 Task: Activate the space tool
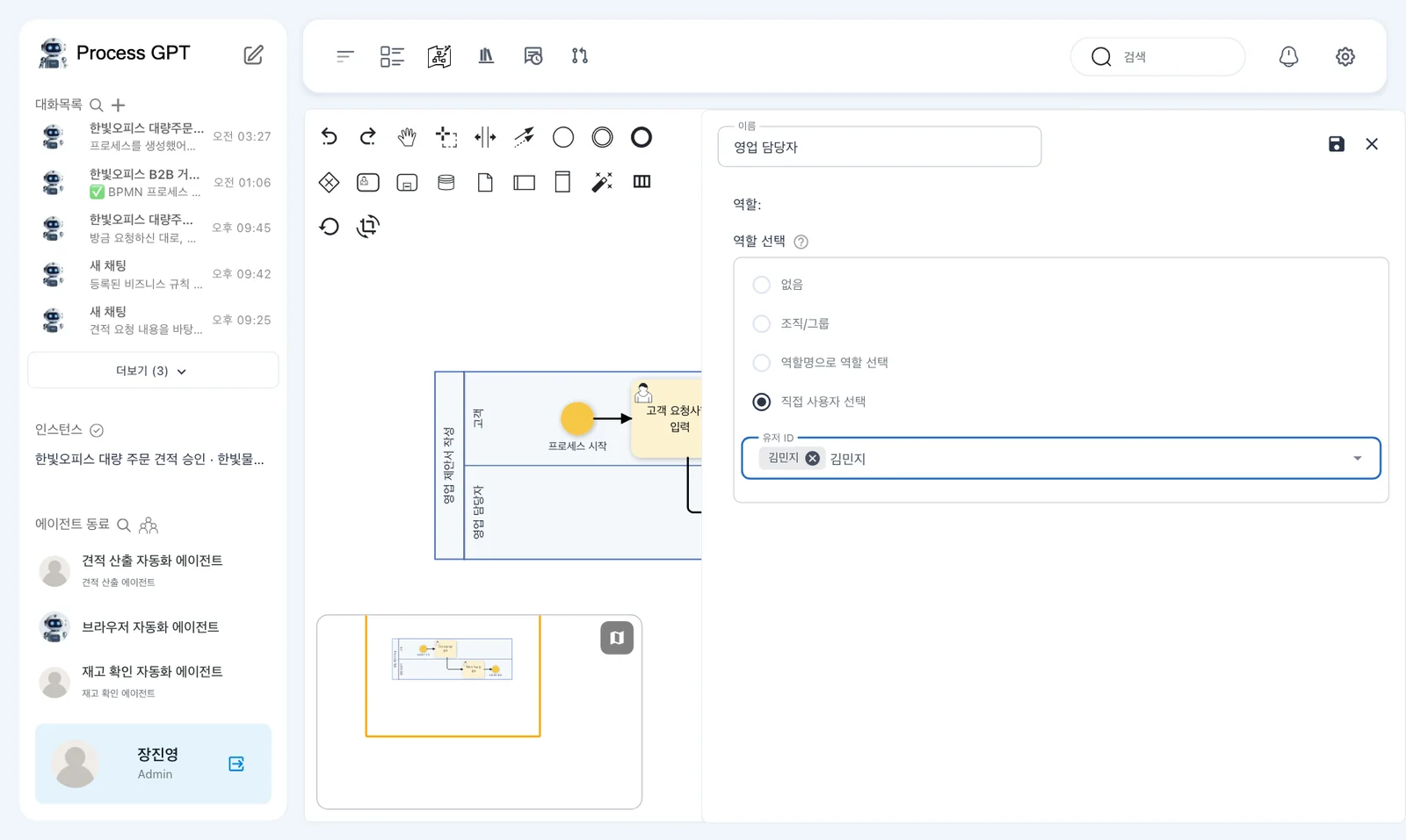tap(485, 137)
